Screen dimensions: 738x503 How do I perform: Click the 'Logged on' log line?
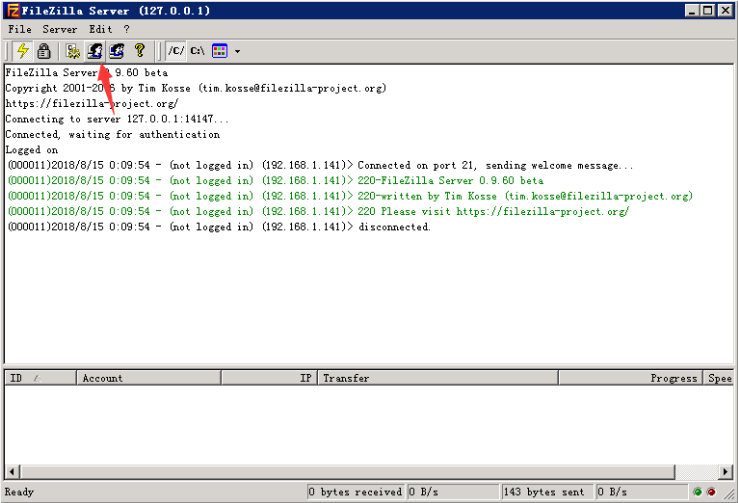tap(32, 150)
